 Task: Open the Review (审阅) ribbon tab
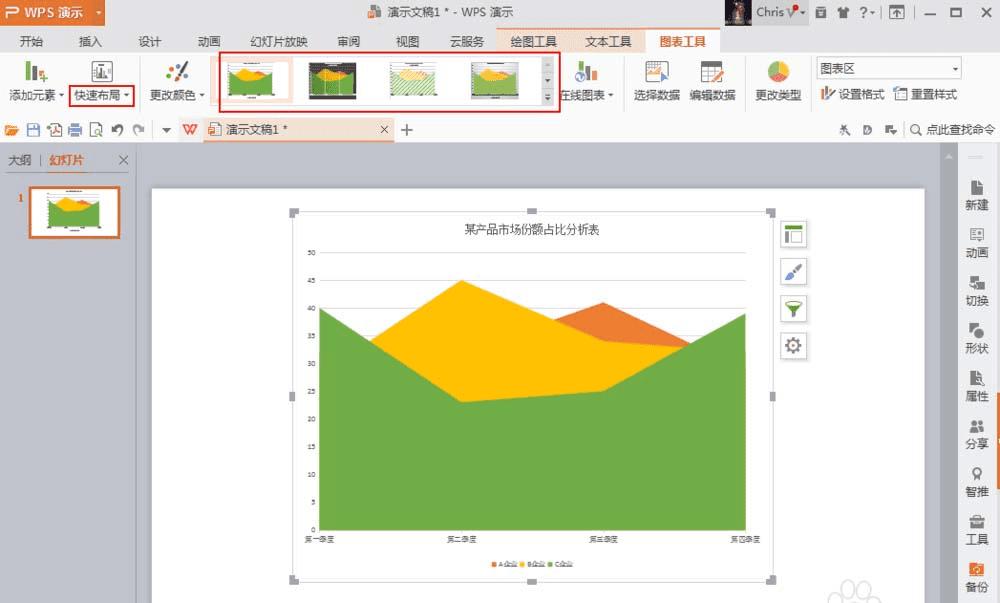(348, 41)
